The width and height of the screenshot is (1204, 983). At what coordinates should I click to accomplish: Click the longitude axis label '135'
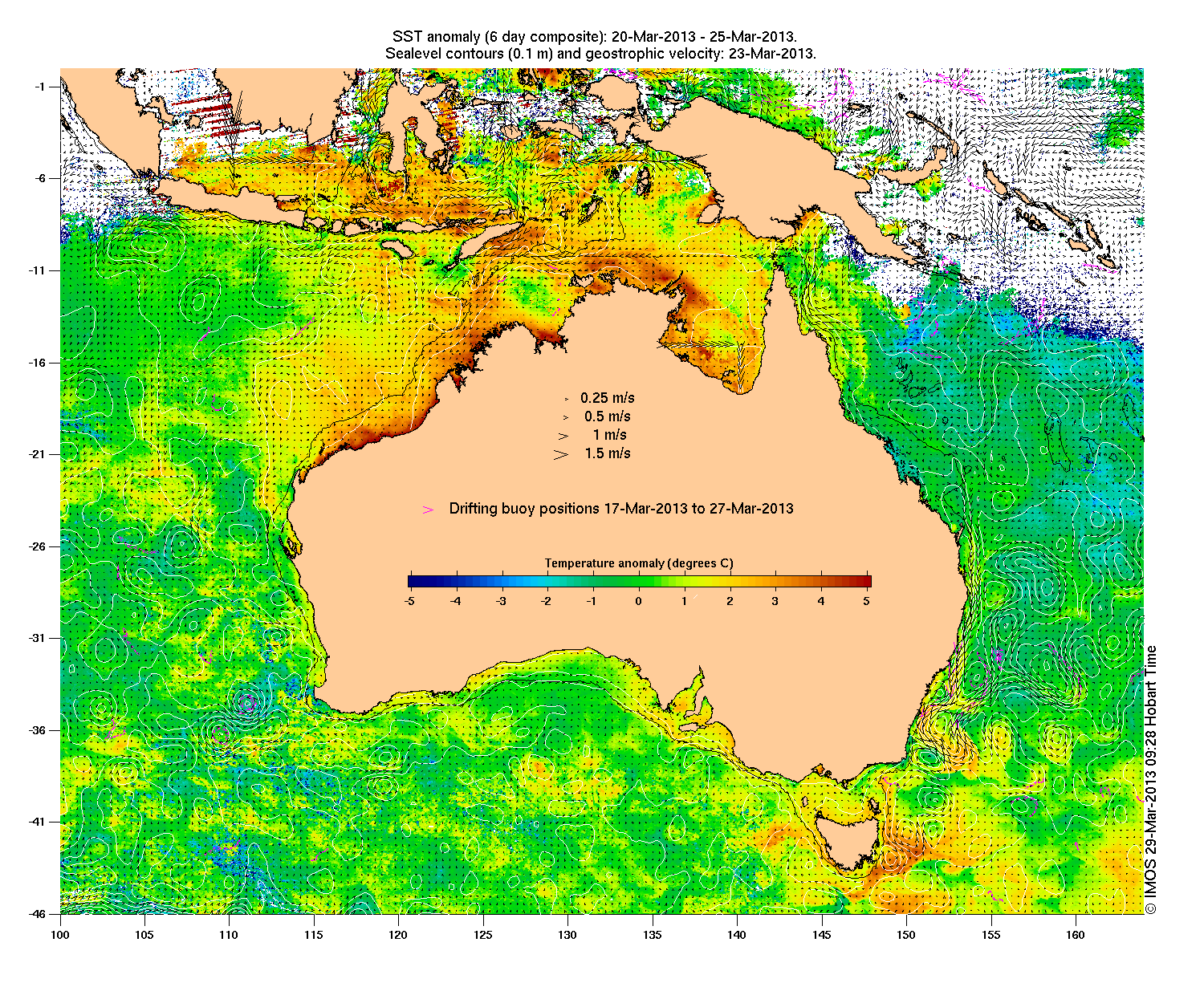653,935
